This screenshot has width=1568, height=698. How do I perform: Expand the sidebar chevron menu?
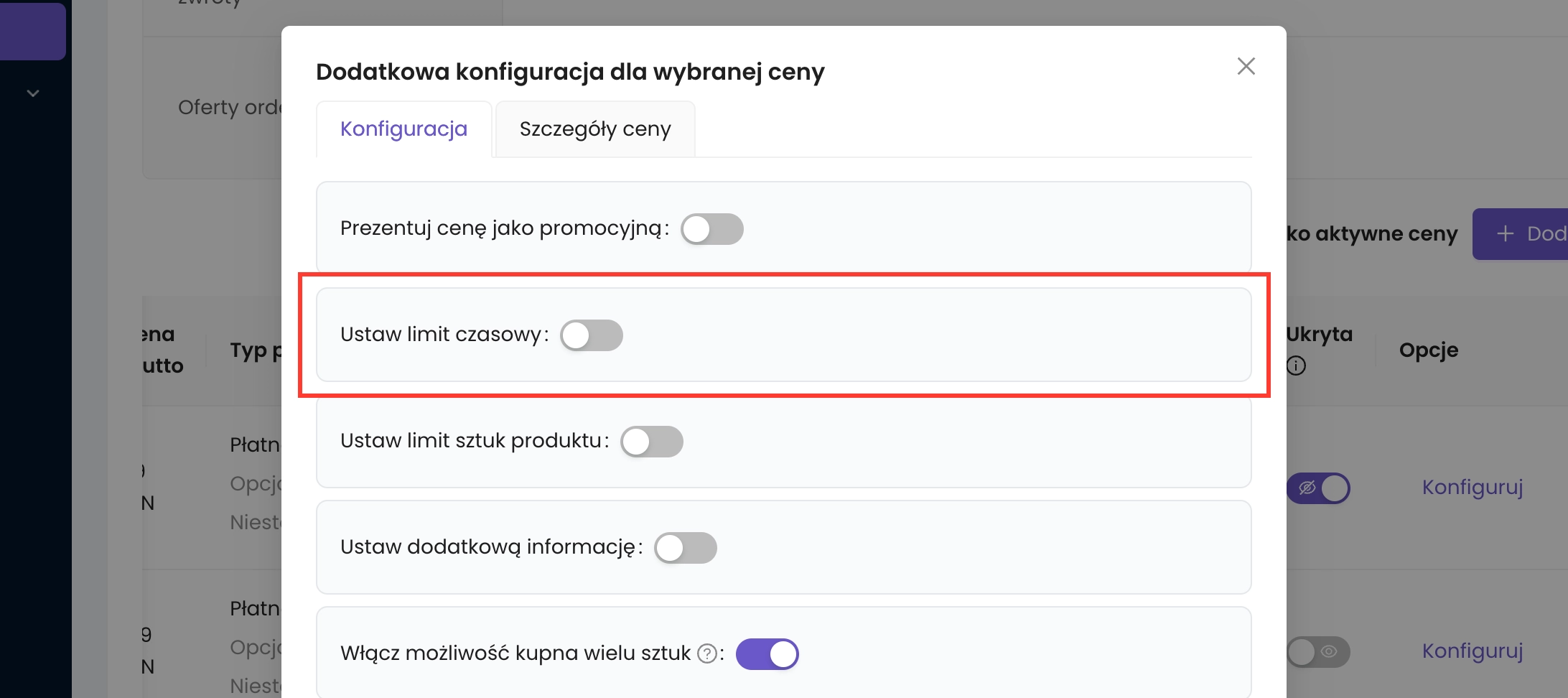32,93
